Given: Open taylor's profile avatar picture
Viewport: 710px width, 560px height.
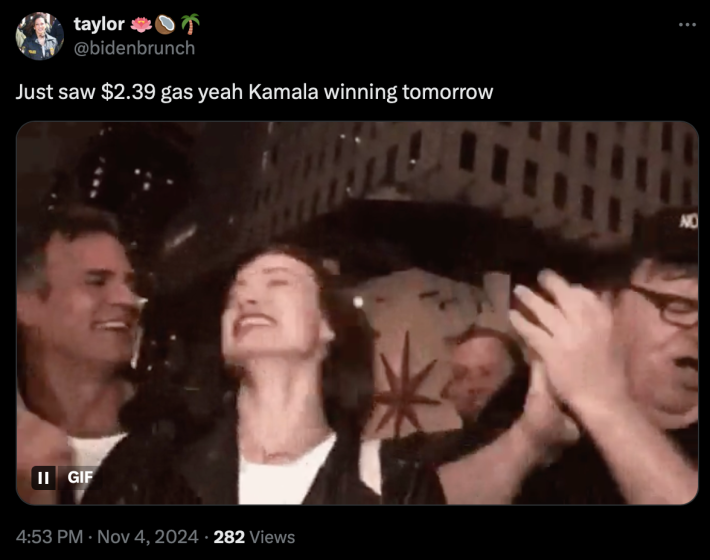Looking at the screenshot, I should click(x=40, y=36).
